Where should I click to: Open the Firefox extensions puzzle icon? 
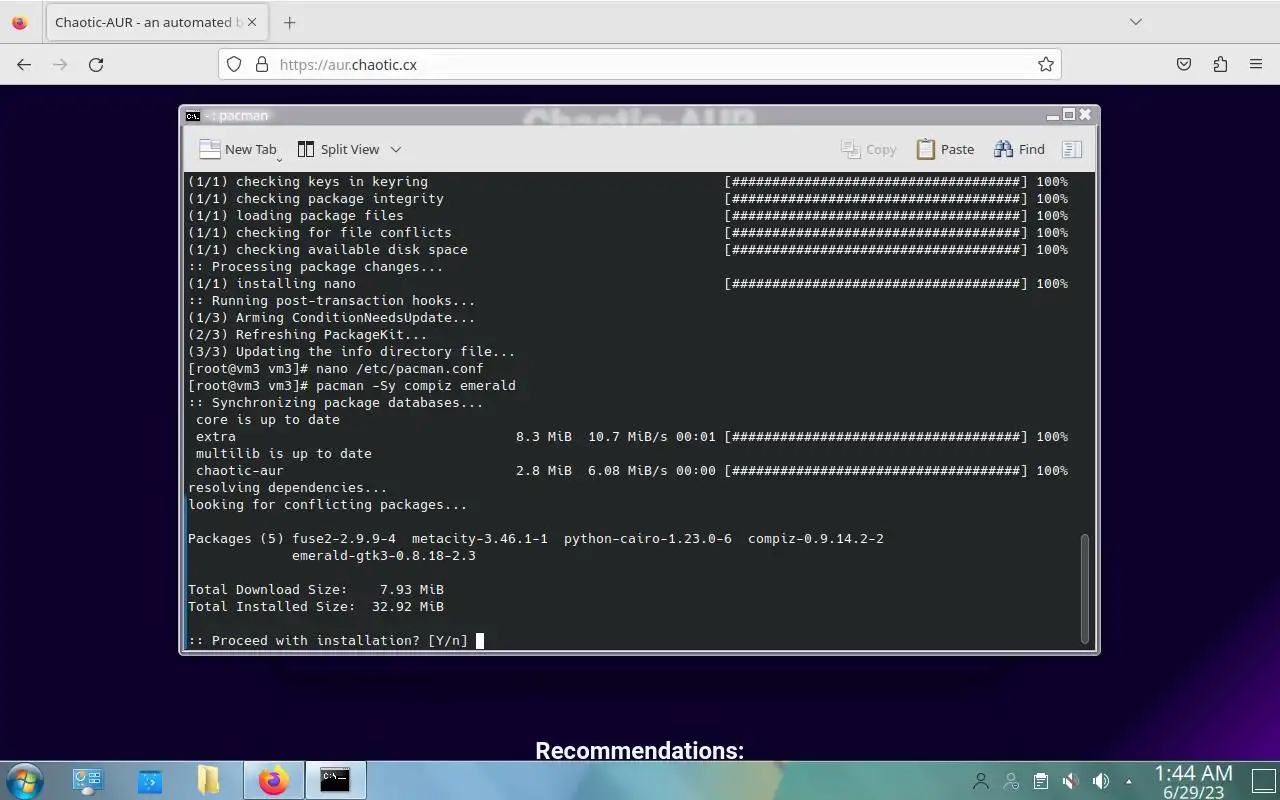[1220, 64]
